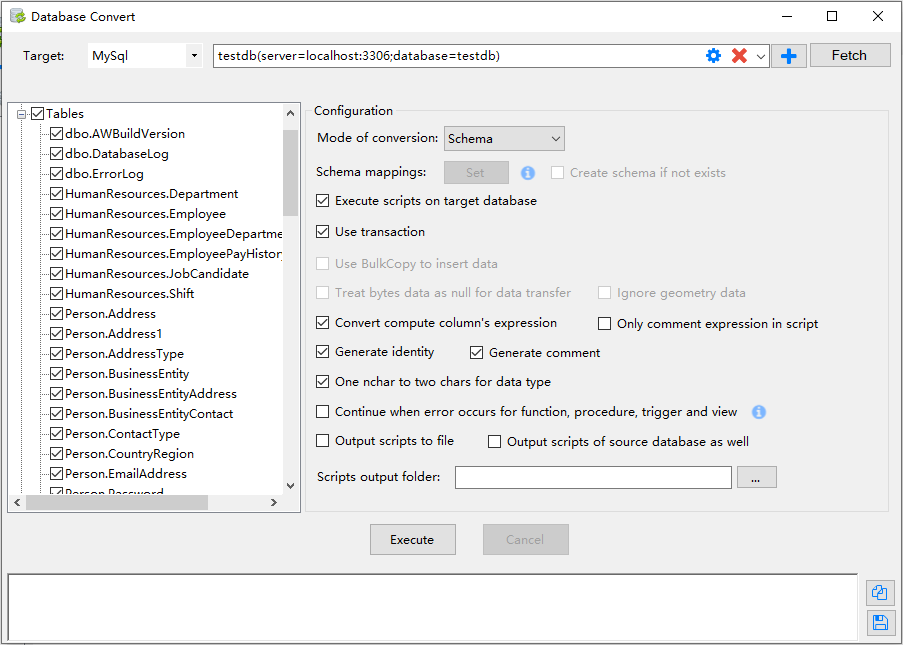Toggle Convert compute column's expression
The height and width of the screenshot is (645, 903).
coord(322,323)
